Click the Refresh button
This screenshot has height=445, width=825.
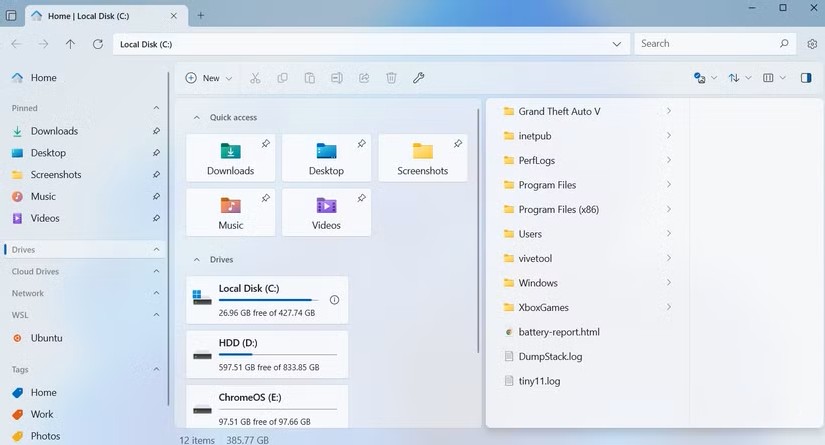[x=98, y=44]
